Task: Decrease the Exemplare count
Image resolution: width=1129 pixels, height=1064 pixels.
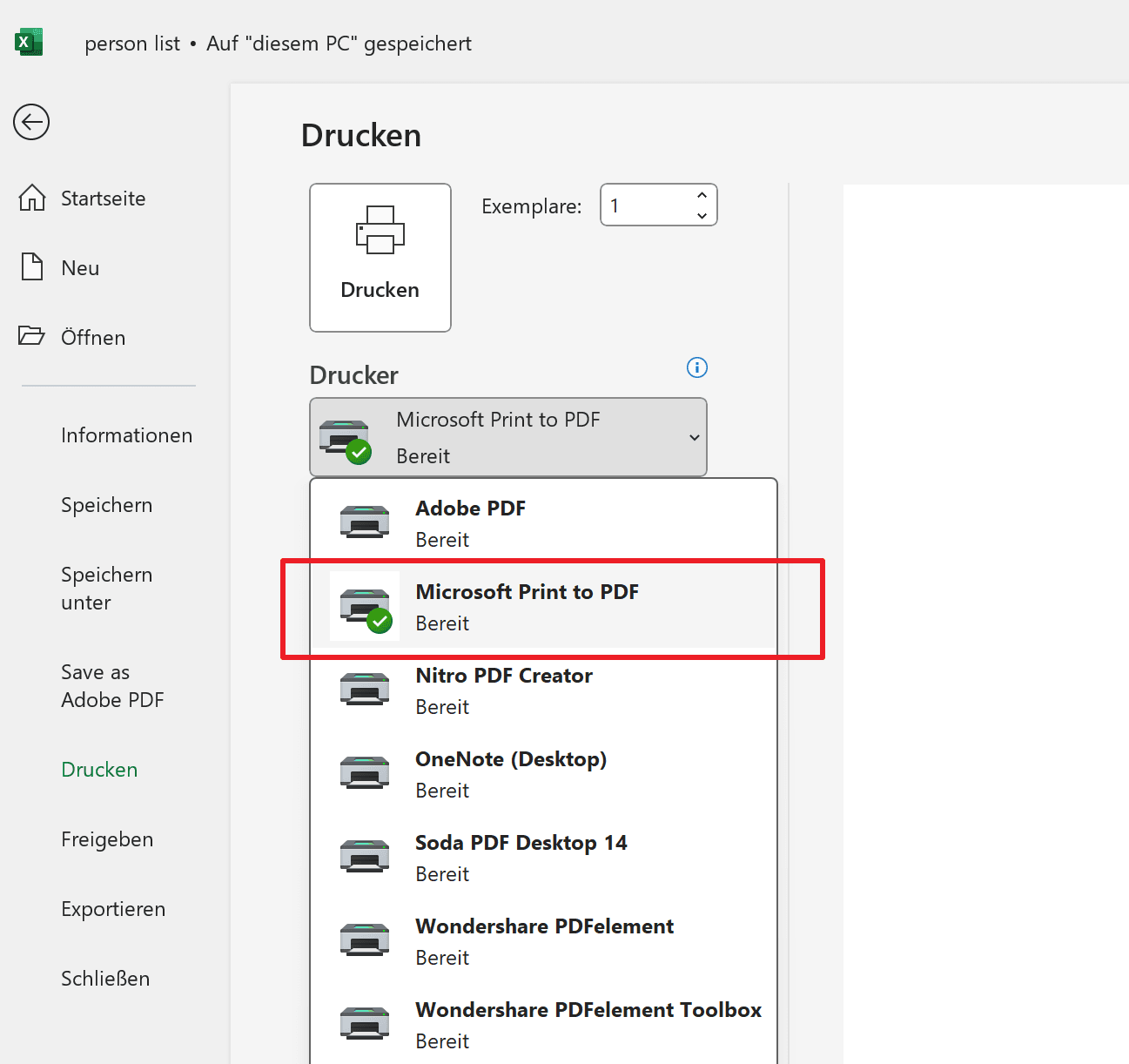Action: (x=702, y=215)
